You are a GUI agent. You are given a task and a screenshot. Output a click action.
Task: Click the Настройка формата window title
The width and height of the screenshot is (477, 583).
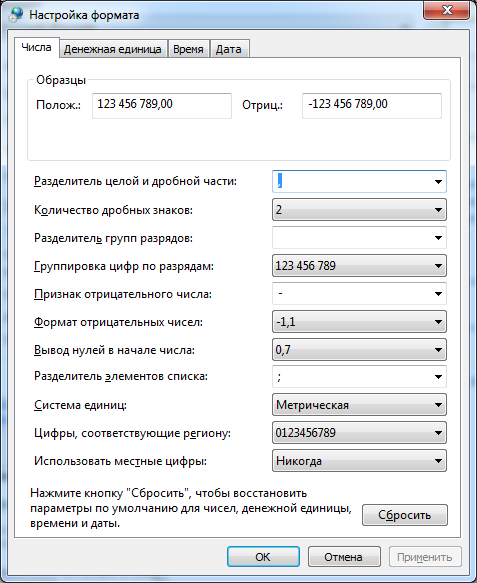click(84, 15)
